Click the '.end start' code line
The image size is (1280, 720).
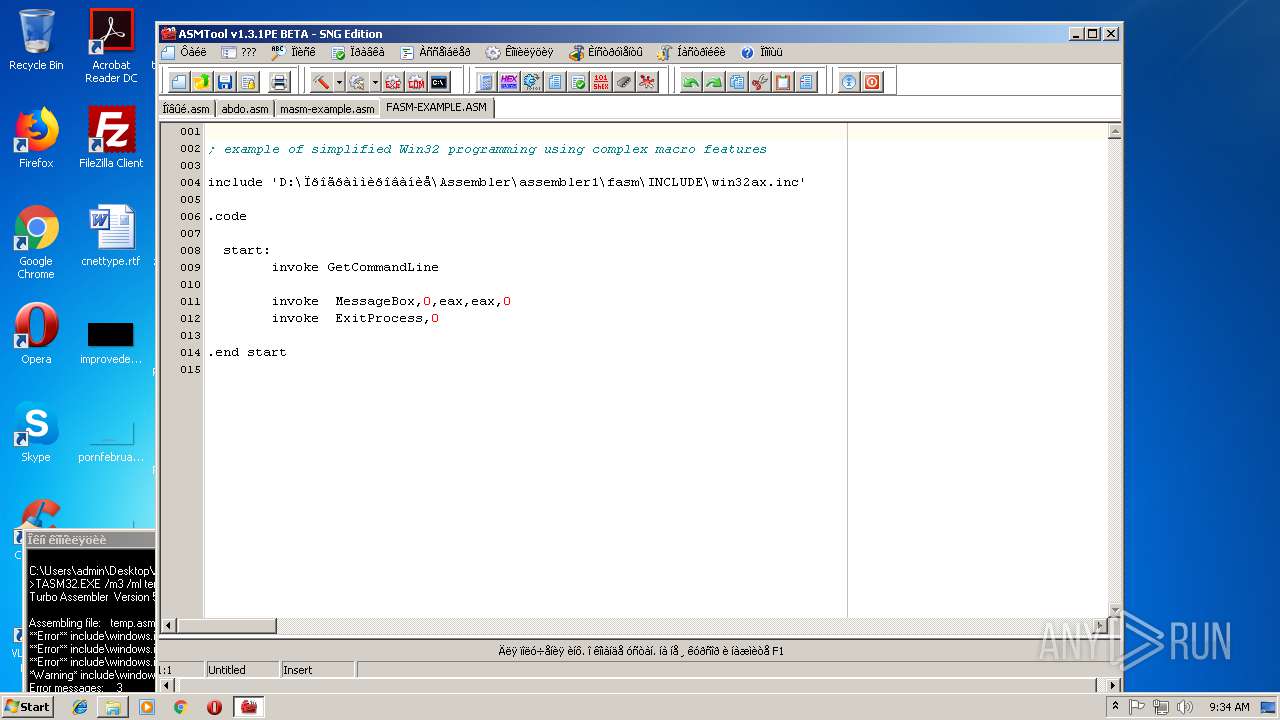click(247, 352)
